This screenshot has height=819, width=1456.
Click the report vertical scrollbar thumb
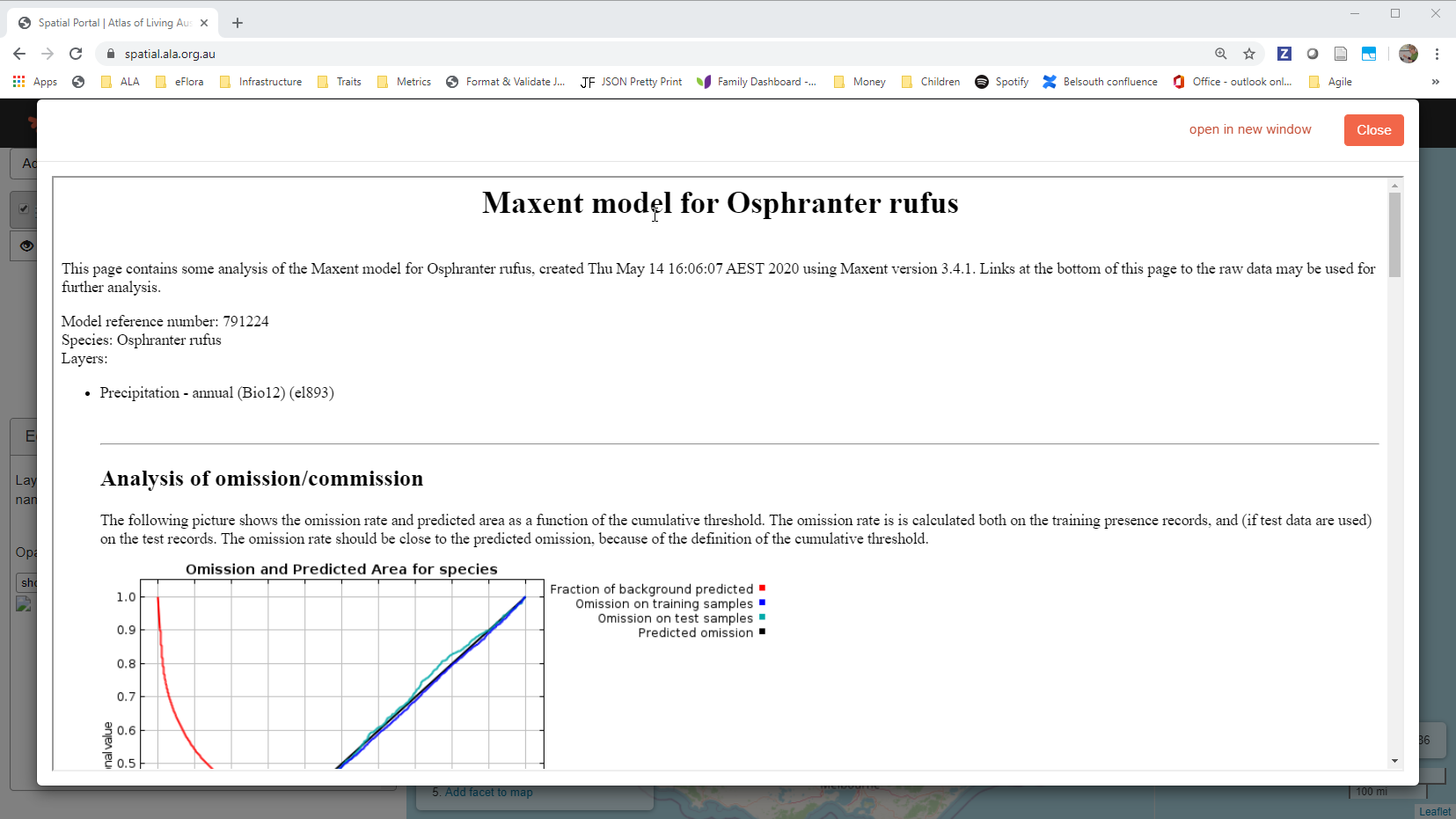tap(1394, 235)
